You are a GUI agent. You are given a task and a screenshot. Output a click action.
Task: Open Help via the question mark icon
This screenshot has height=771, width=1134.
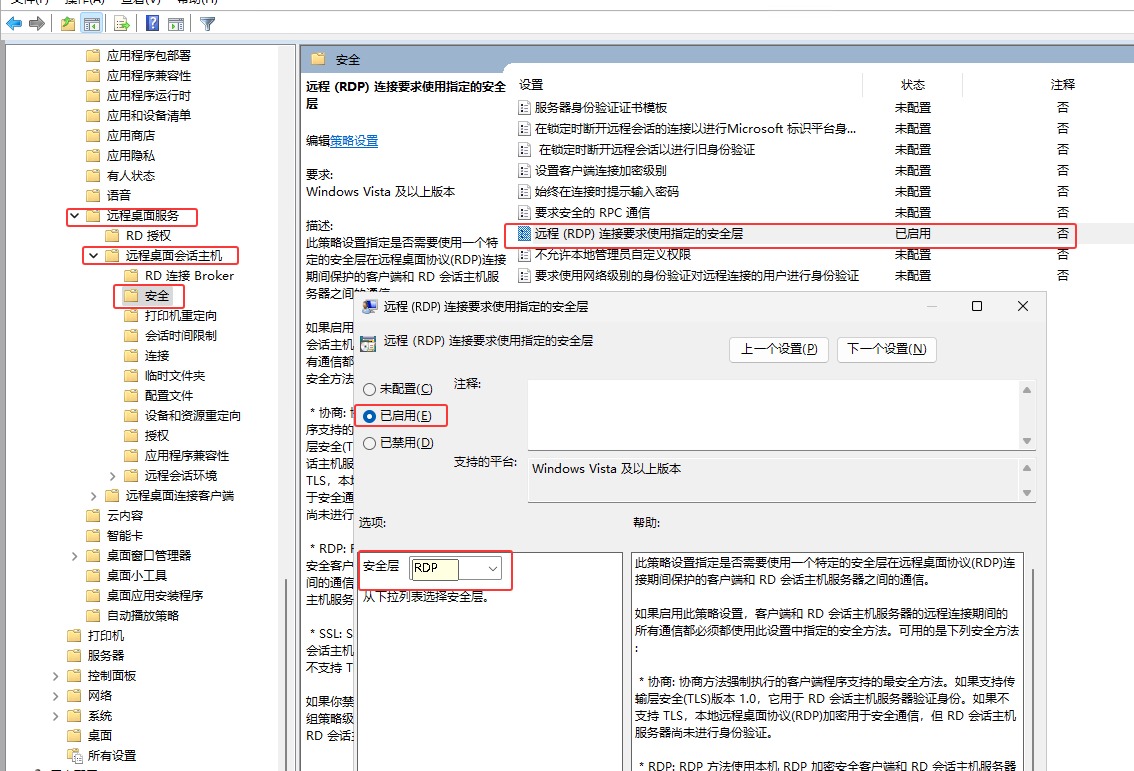tap(152, 23)
